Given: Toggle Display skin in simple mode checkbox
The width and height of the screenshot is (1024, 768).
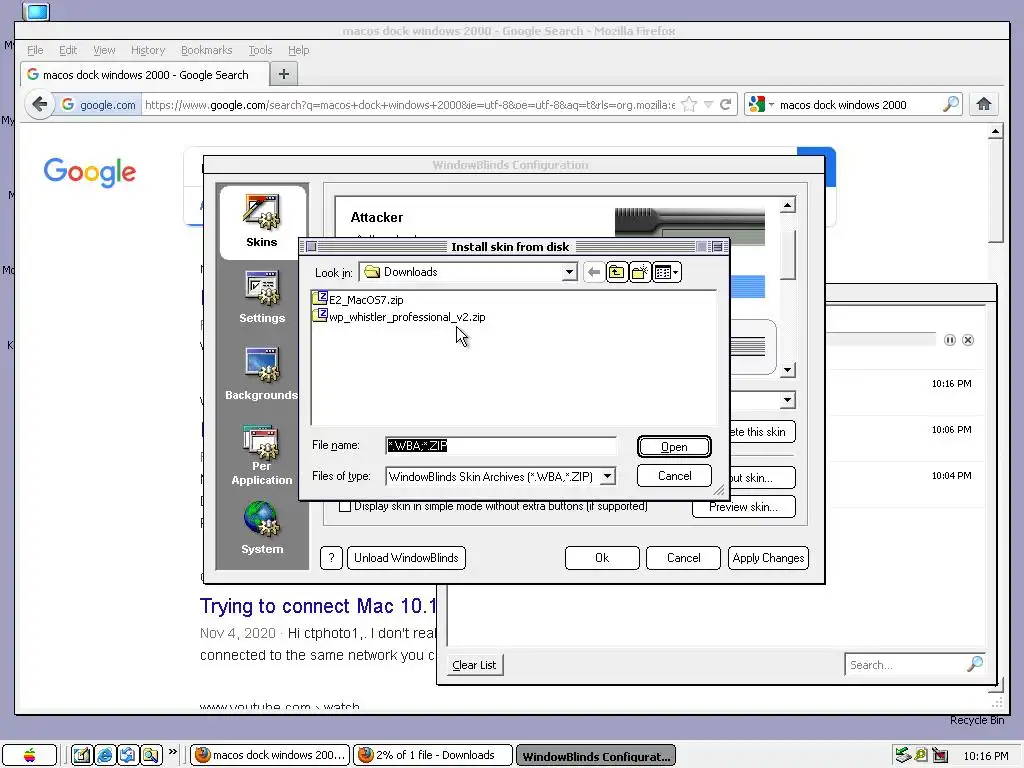Looking at the screenshot, I should click(345, 506).
